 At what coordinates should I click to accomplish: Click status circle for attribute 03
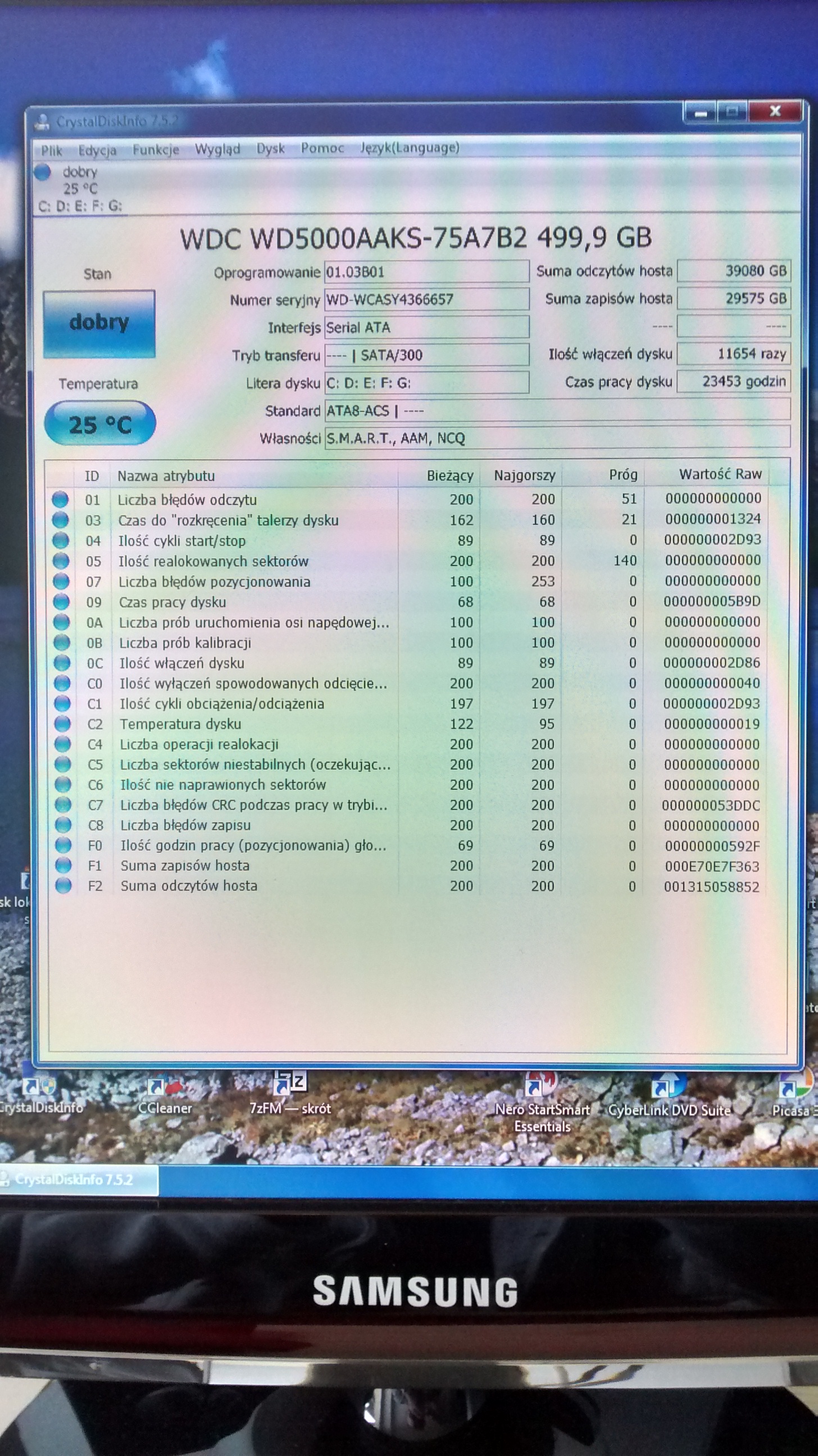coord(61,520)
